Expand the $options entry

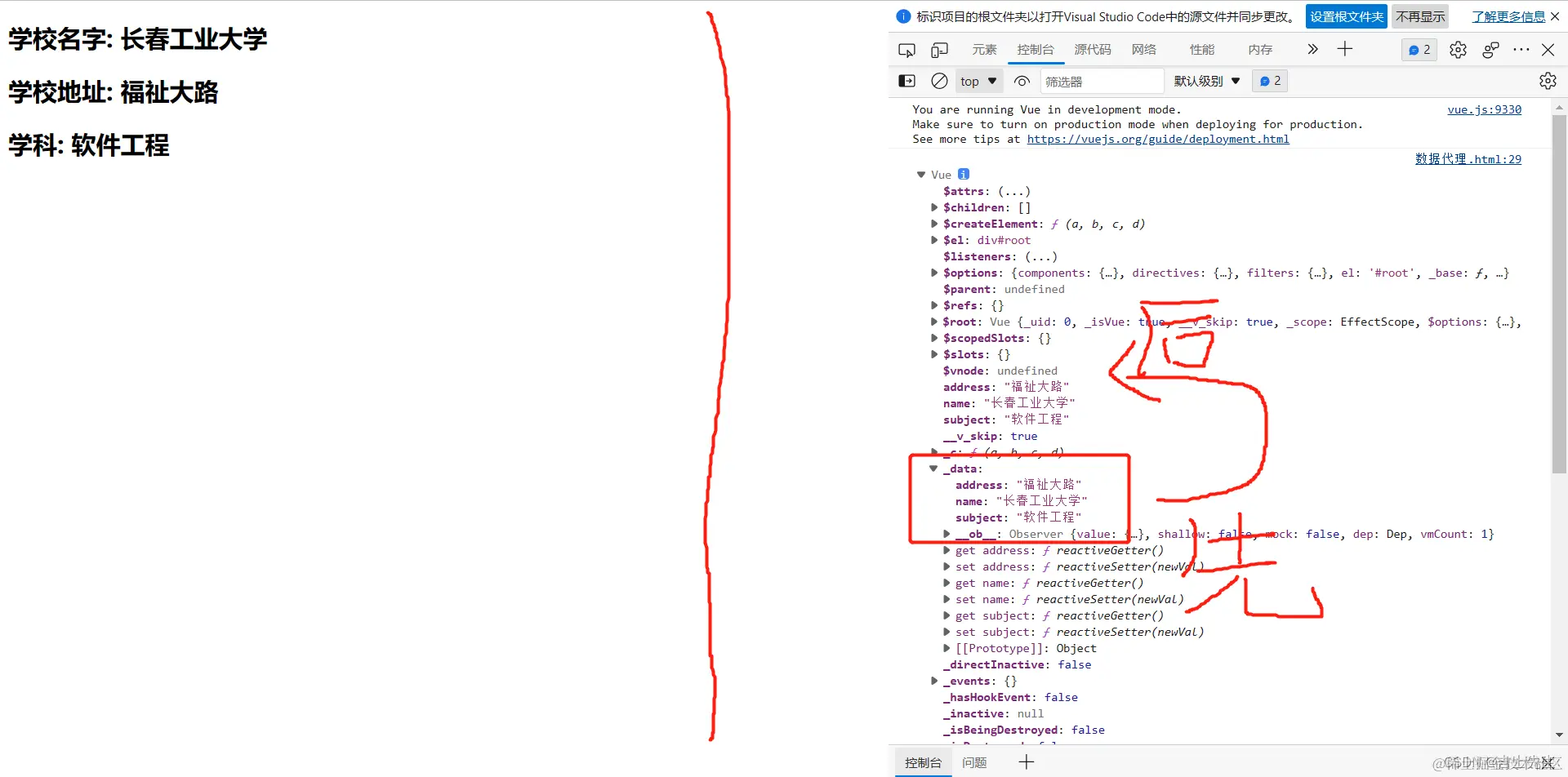(934, 273)
